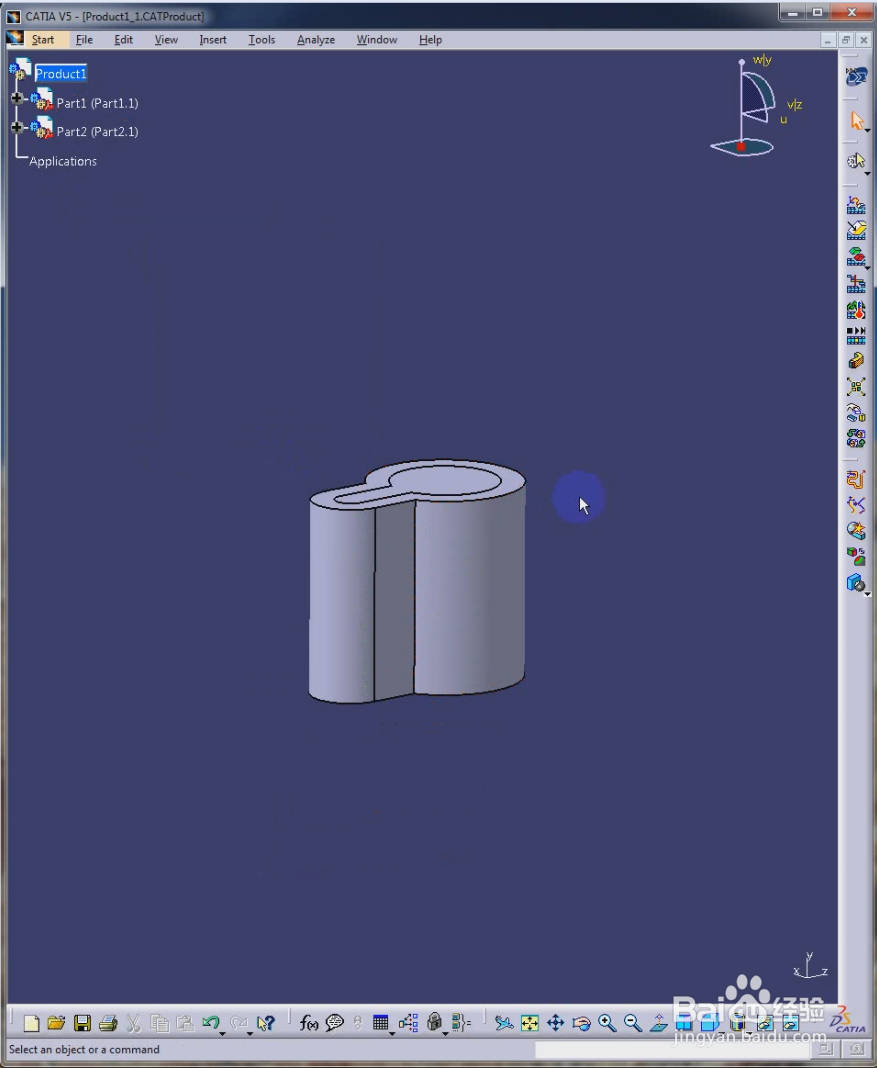Image resolution: width=877 pixels, height=1068 pixels.
Task: Click the yellow brick-pattern block icon
Action: 856,361
